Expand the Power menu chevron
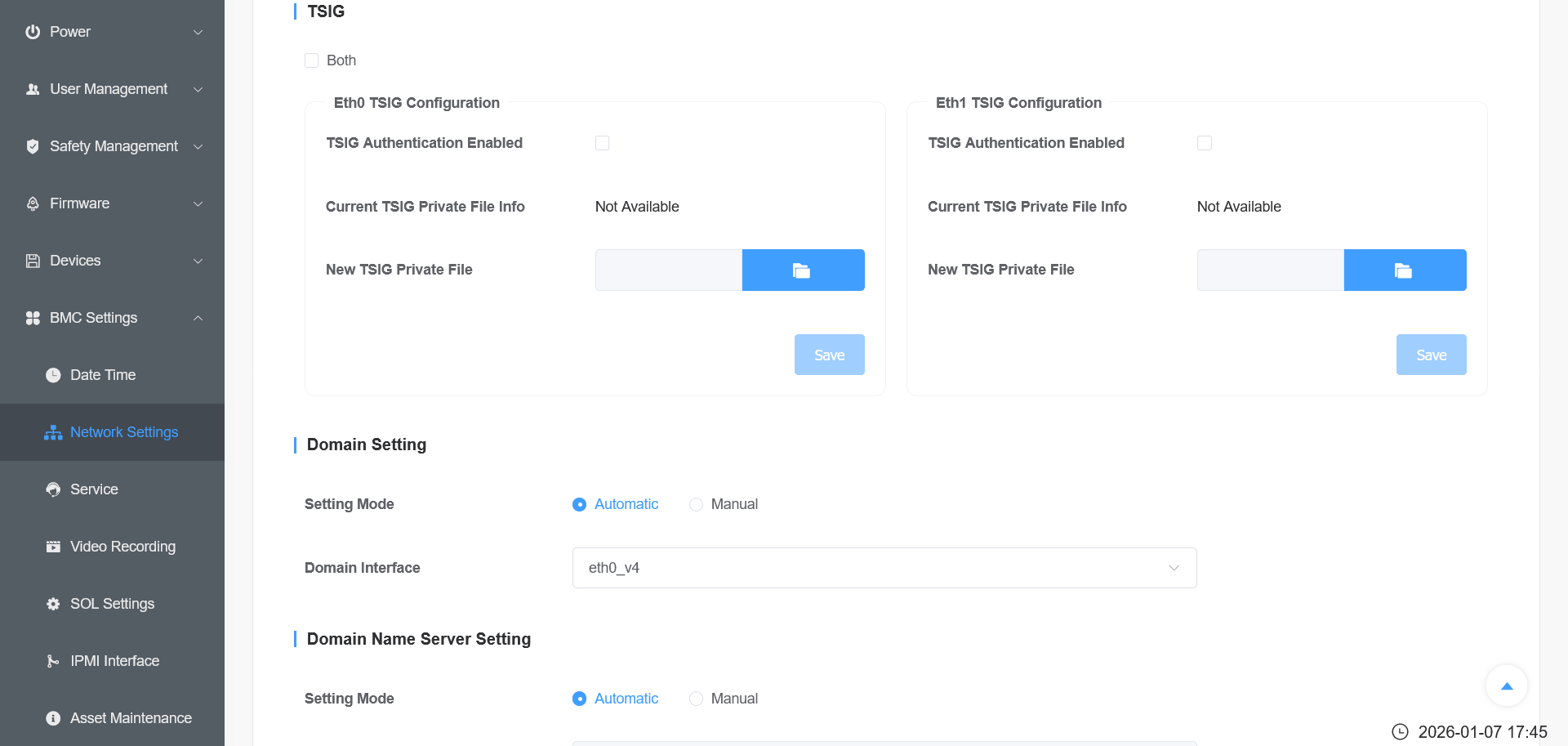Image resolution: width=1568 pixels, height=746 pixels. pyautogui.click(x=198, y=32)
